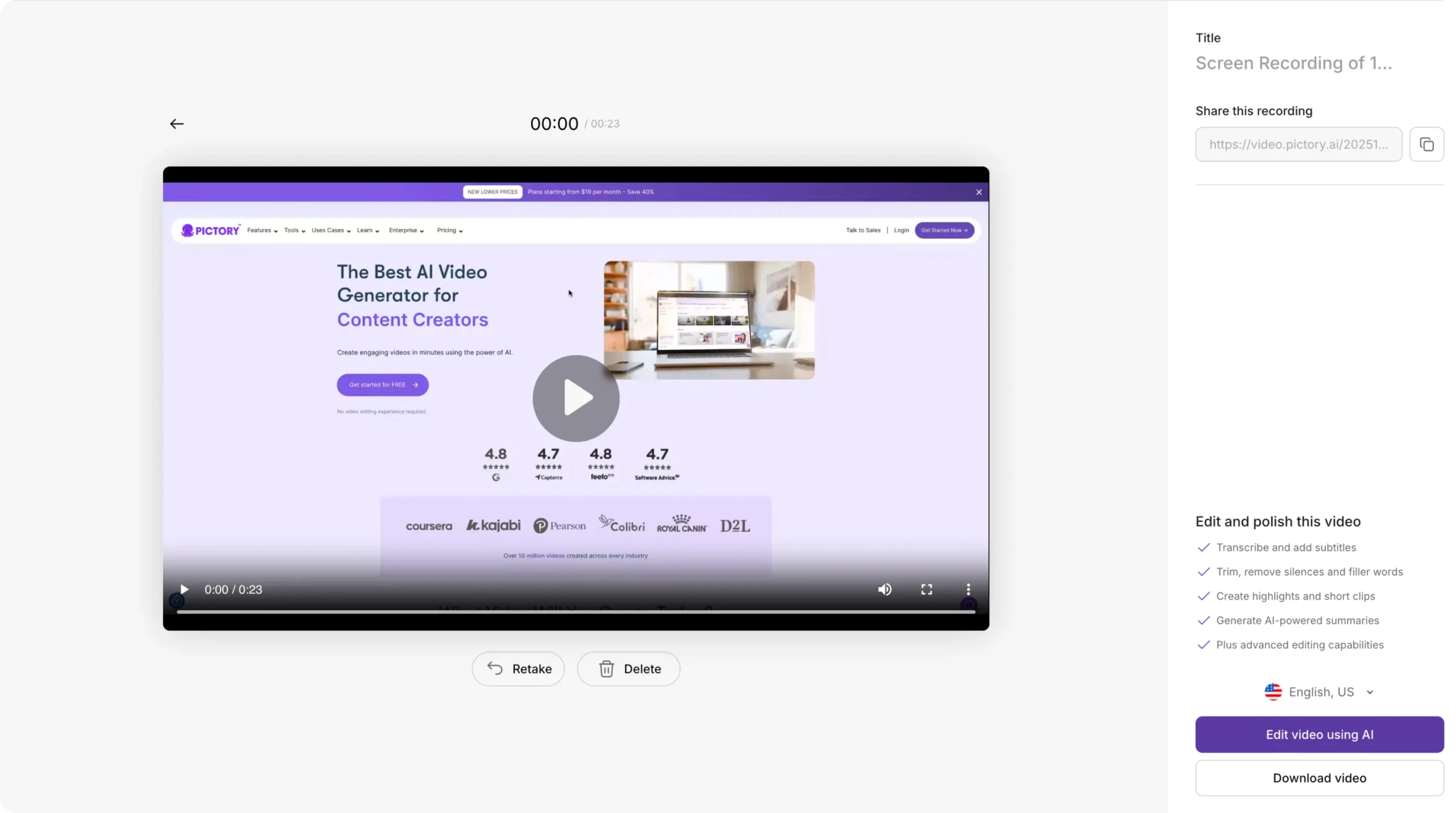Click the video progress bar
This screenshot has height=813, width=1456.
click(x=576, y=612)
